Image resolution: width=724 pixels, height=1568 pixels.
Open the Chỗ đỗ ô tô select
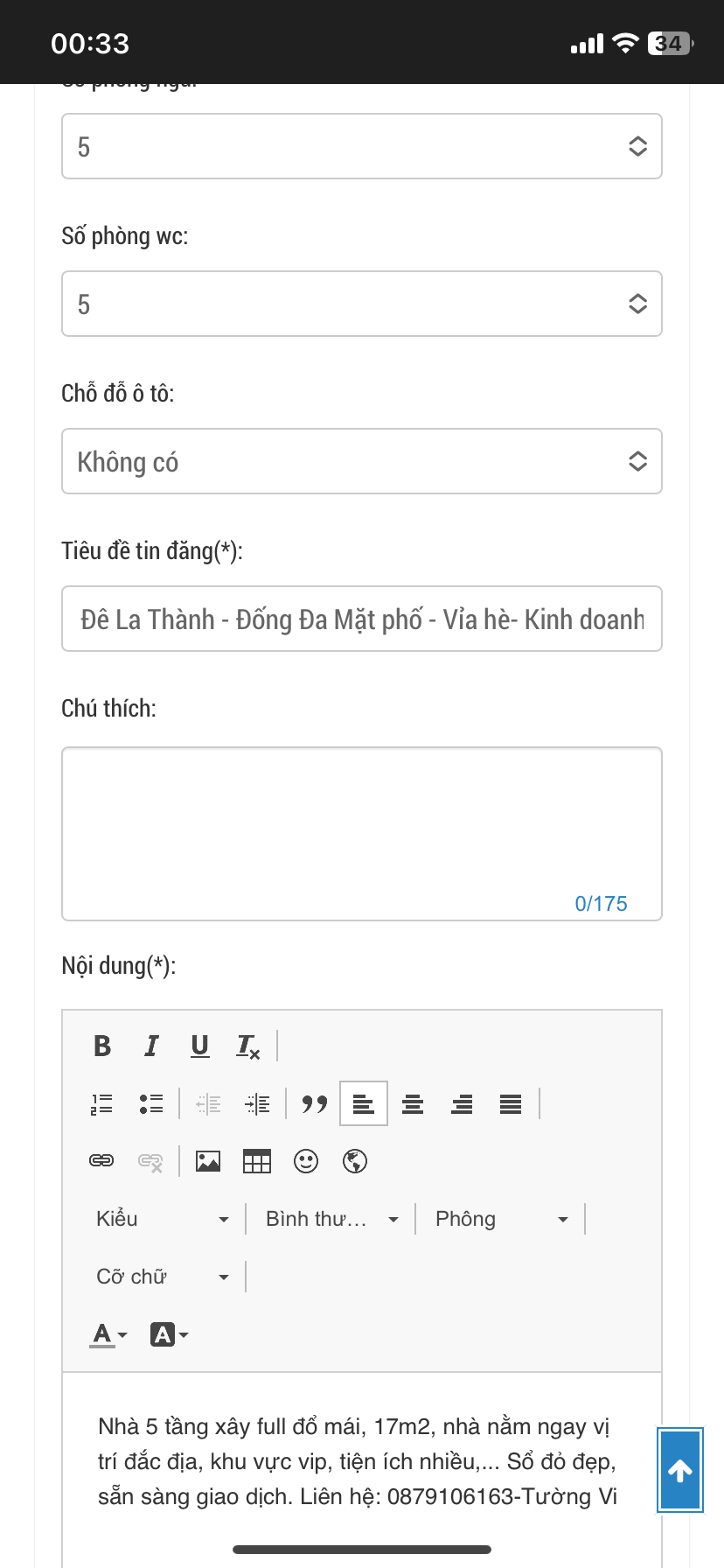pos(362,461)
